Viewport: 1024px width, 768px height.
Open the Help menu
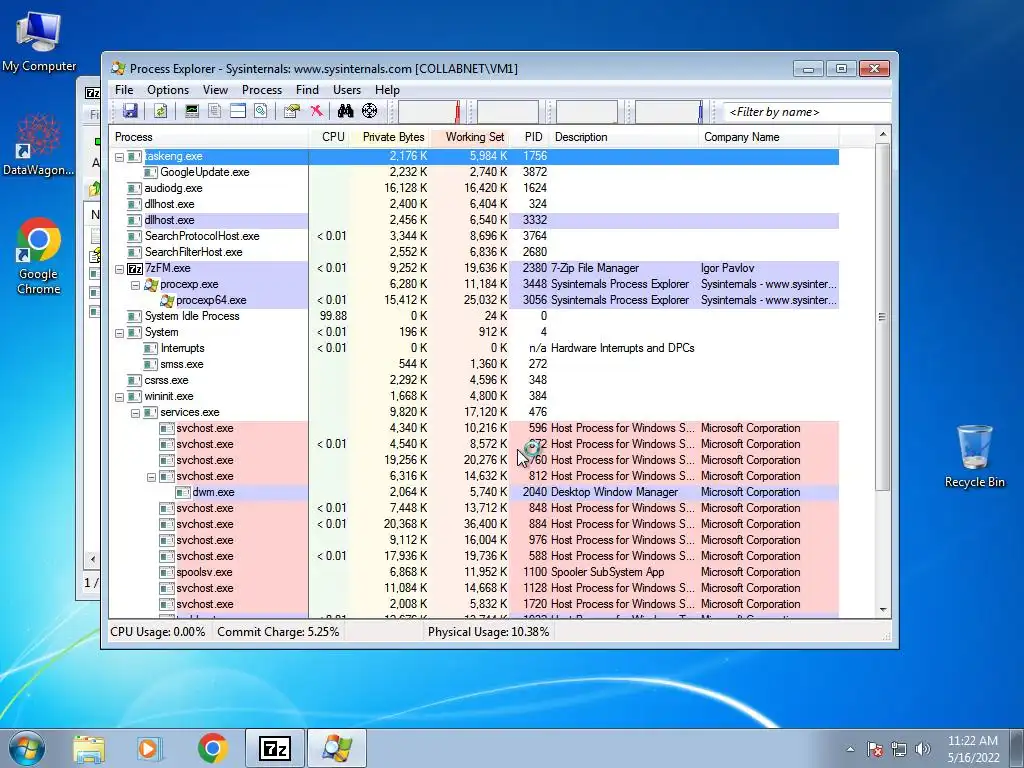(387, 90)
